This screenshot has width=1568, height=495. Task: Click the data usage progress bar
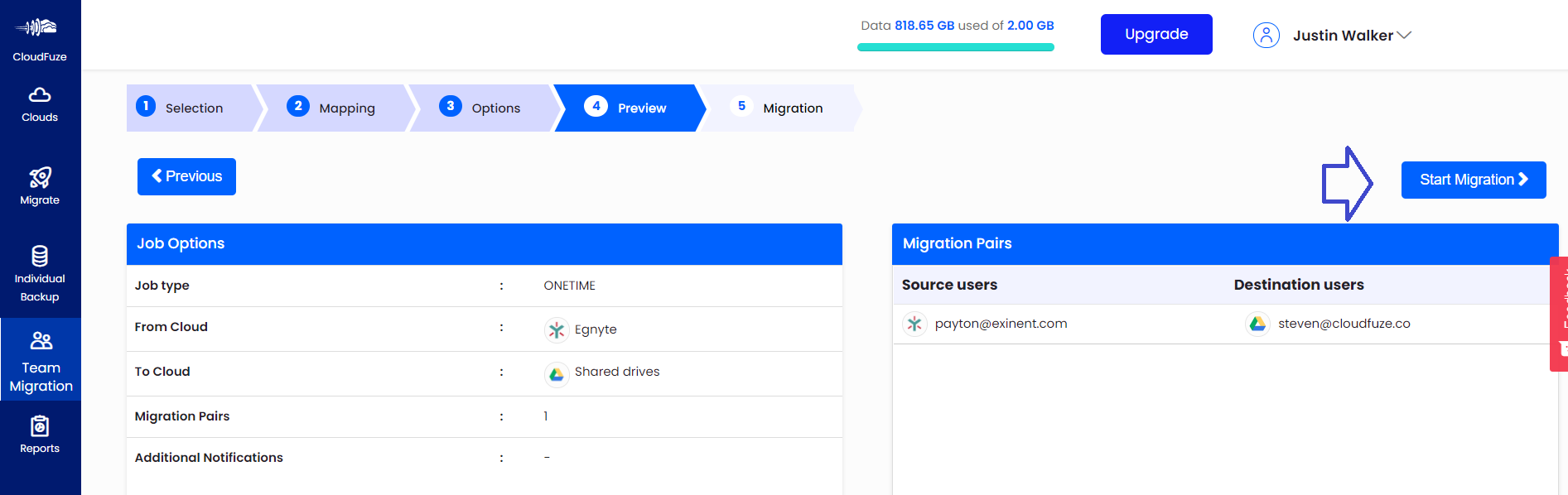coord(956,47)
